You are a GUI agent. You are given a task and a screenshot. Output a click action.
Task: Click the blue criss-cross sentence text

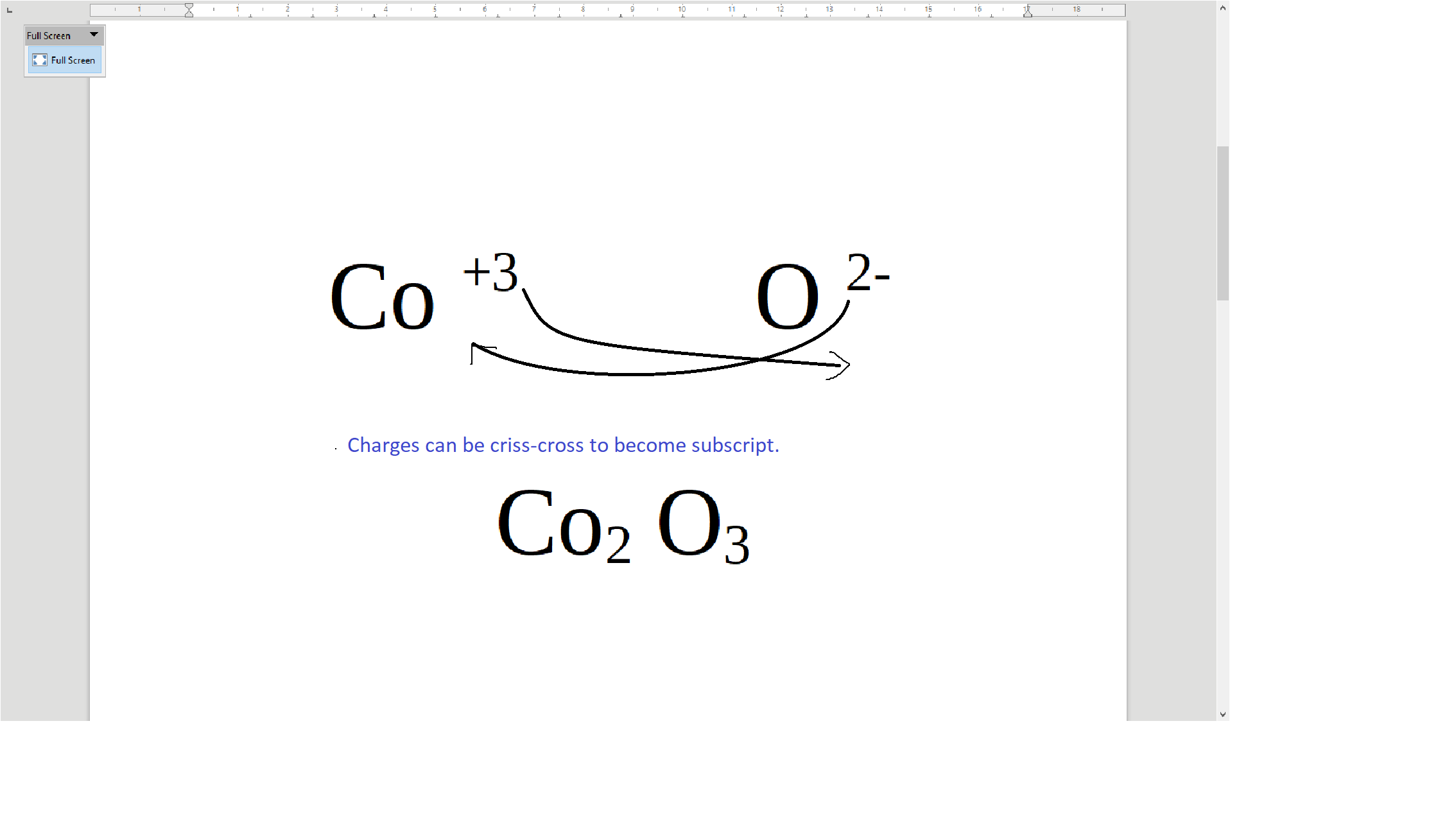pos(562,445)
